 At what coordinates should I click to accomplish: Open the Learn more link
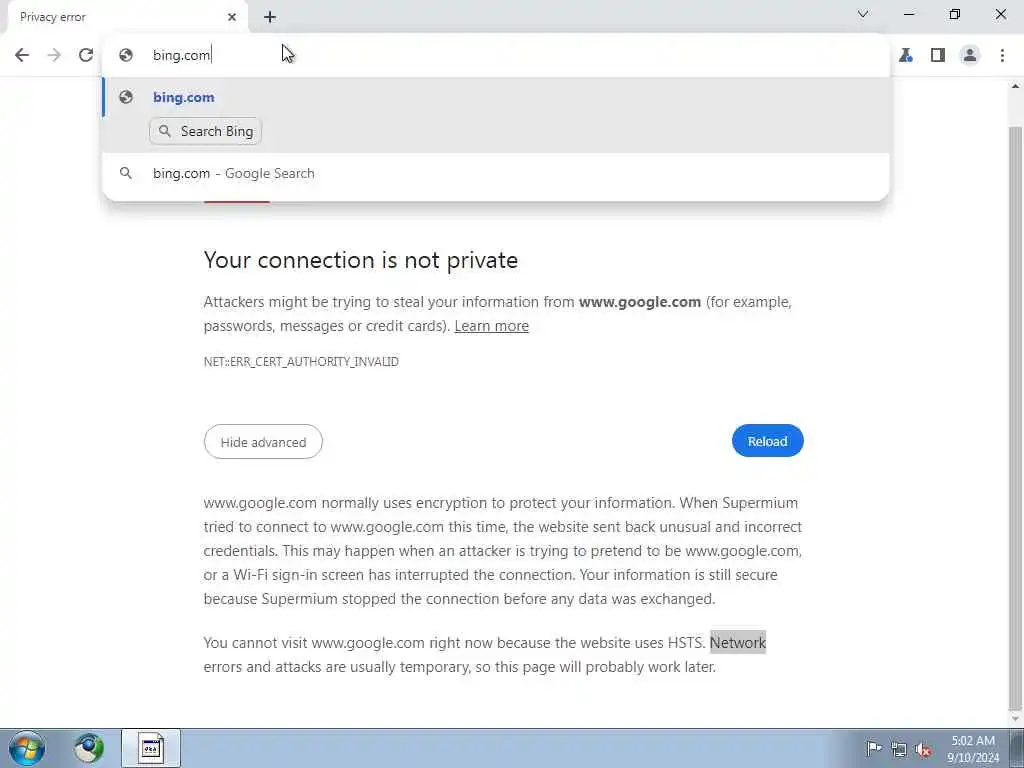(x=491, y=326)
